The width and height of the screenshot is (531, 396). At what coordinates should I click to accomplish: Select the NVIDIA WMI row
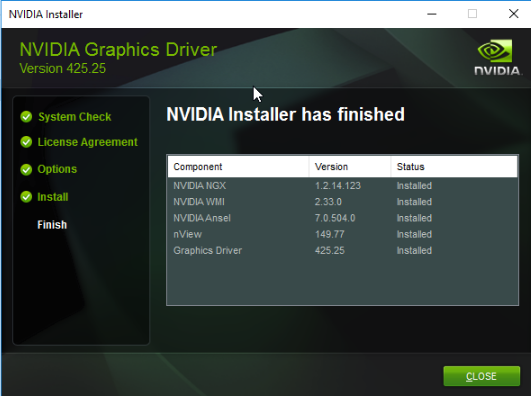(343, 202)
